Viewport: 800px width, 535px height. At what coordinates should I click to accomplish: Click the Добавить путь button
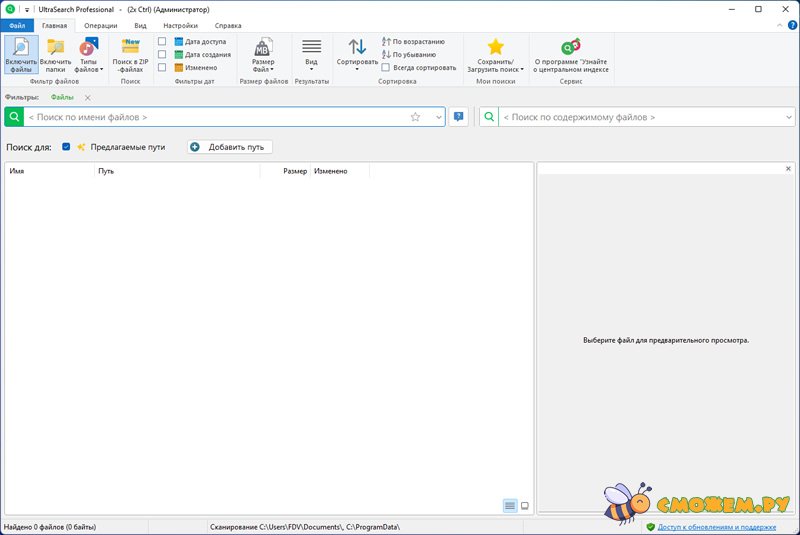[229, 147]
